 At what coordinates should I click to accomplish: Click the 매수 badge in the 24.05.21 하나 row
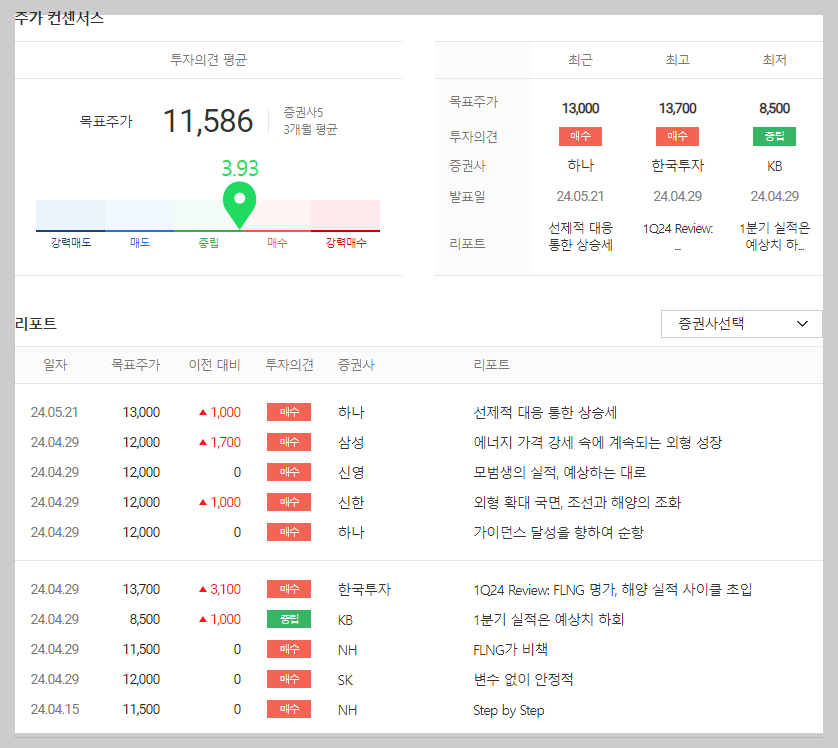click(289, 412)
